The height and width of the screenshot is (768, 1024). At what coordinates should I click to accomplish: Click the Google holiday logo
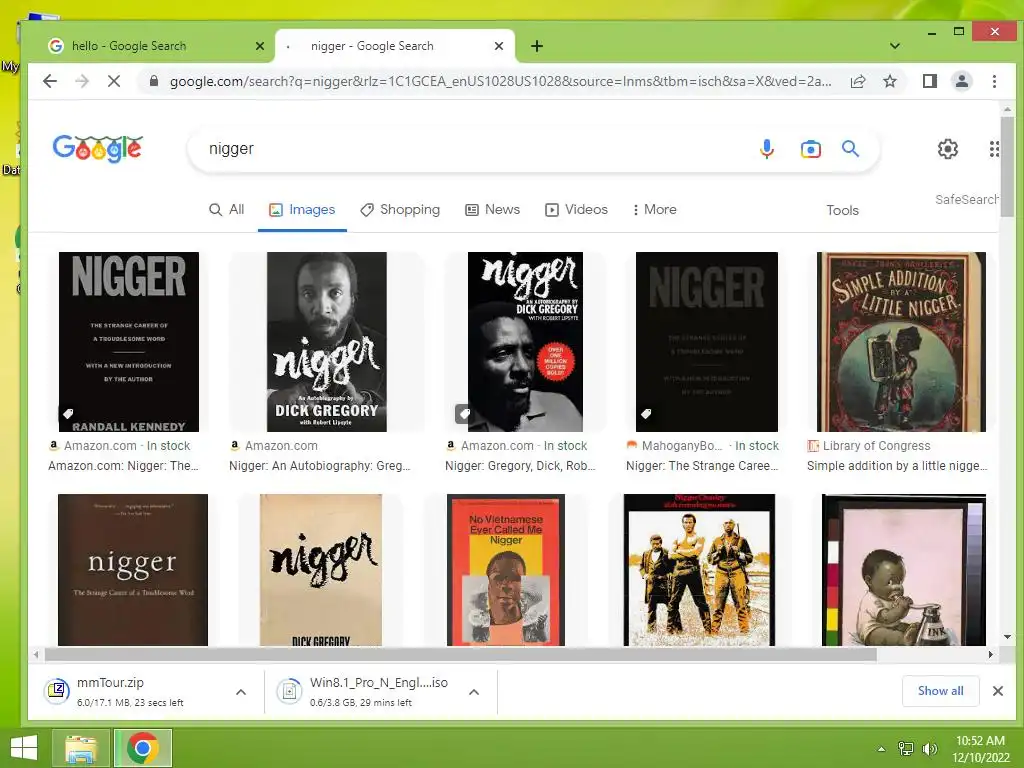pyautogui.click(x=97, y=148)
